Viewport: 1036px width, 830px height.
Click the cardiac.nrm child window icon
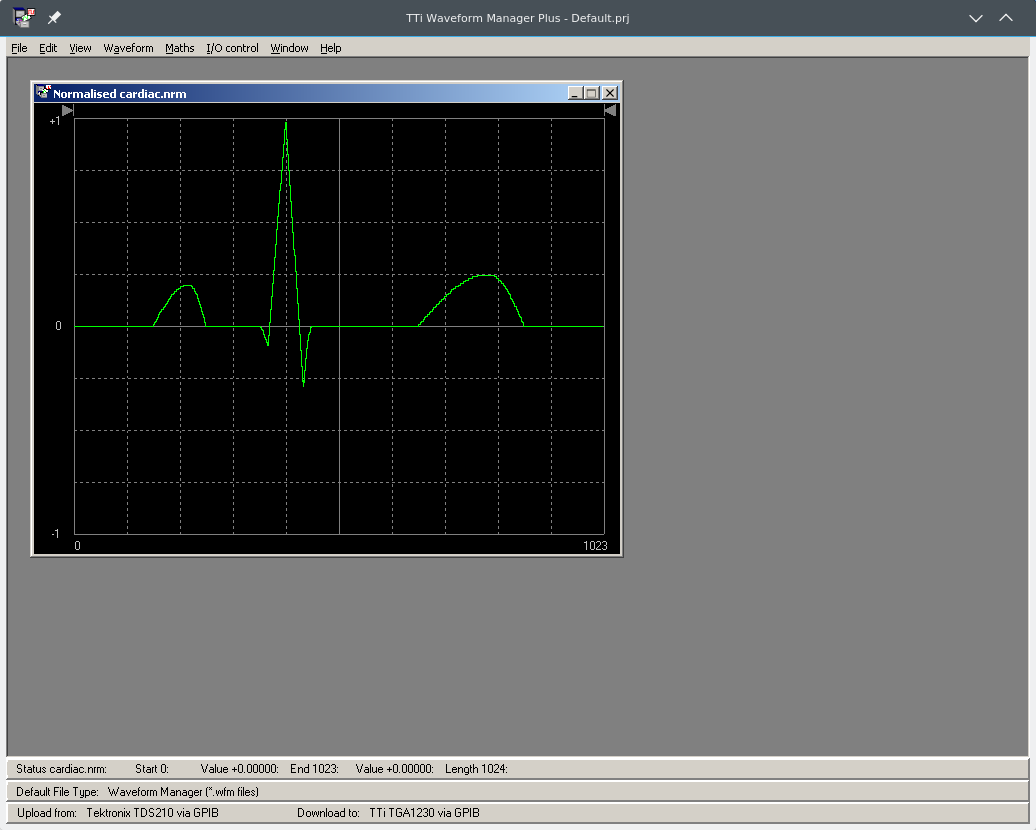click(43, 93)
